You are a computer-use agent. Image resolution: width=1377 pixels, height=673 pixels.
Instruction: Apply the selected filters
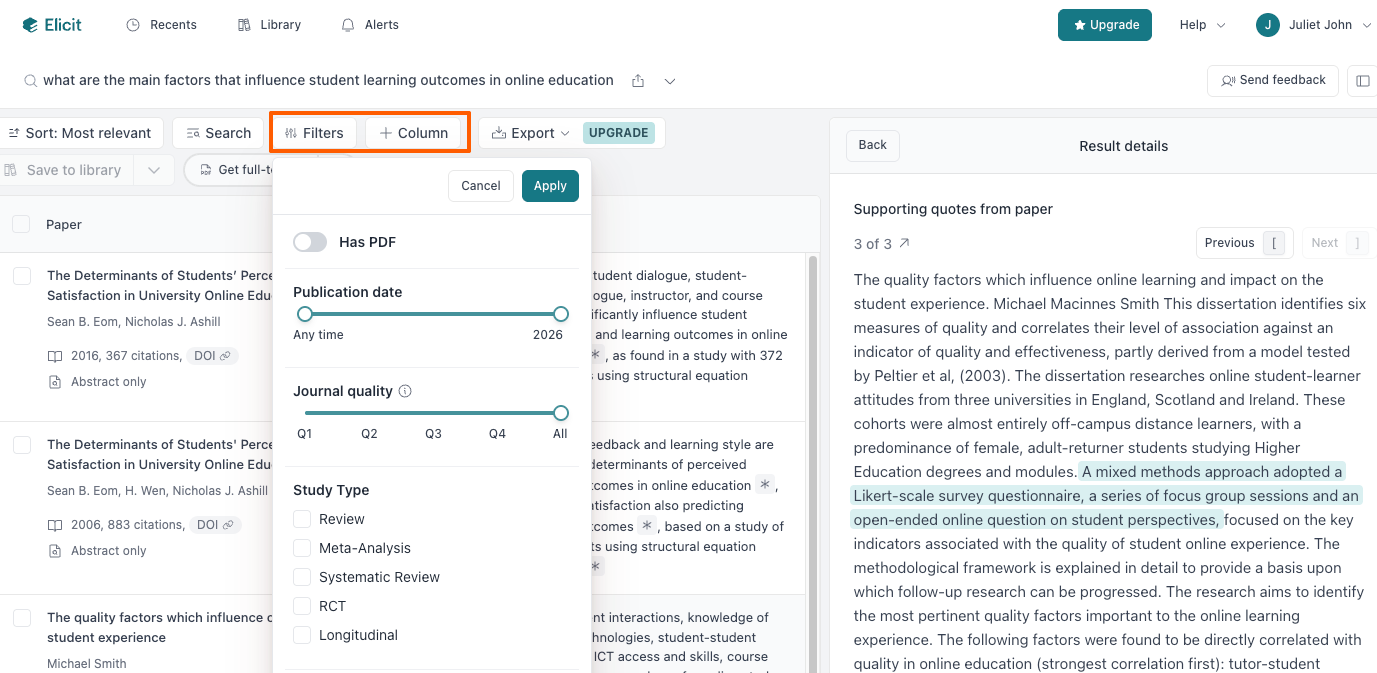coord(549,185)
